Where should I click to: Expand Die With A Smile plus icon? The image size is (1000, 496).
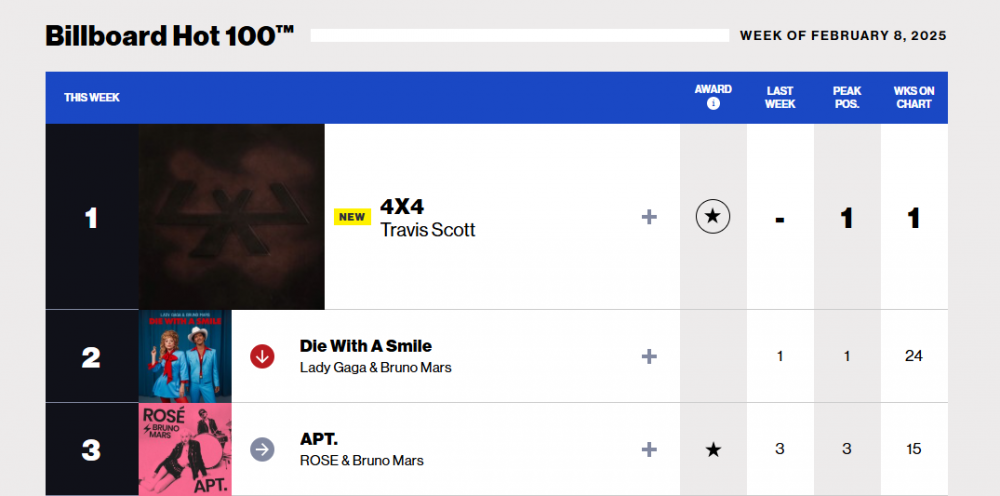click(x=649, y=356)
